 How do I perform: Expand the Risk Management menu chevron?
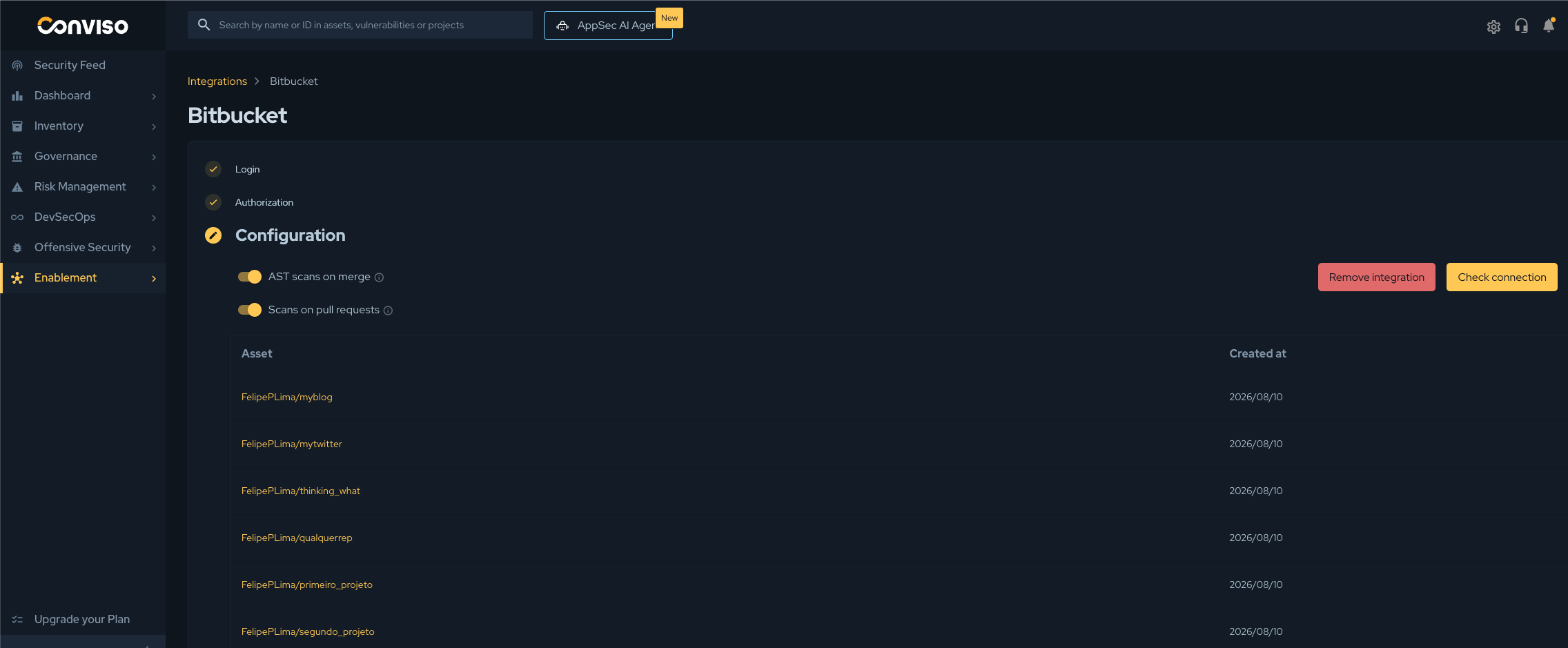point(154,187)
